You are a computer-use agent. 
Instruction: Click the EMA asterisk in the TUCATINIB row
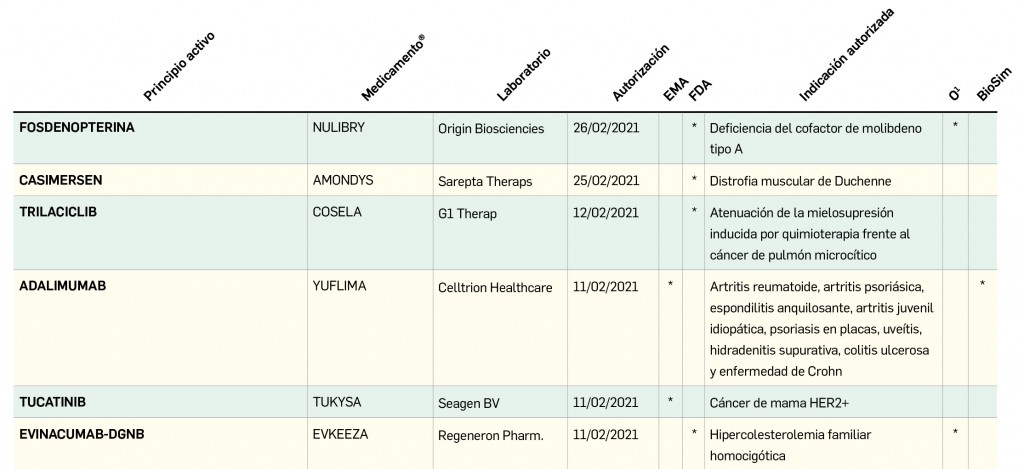[670, 402]
